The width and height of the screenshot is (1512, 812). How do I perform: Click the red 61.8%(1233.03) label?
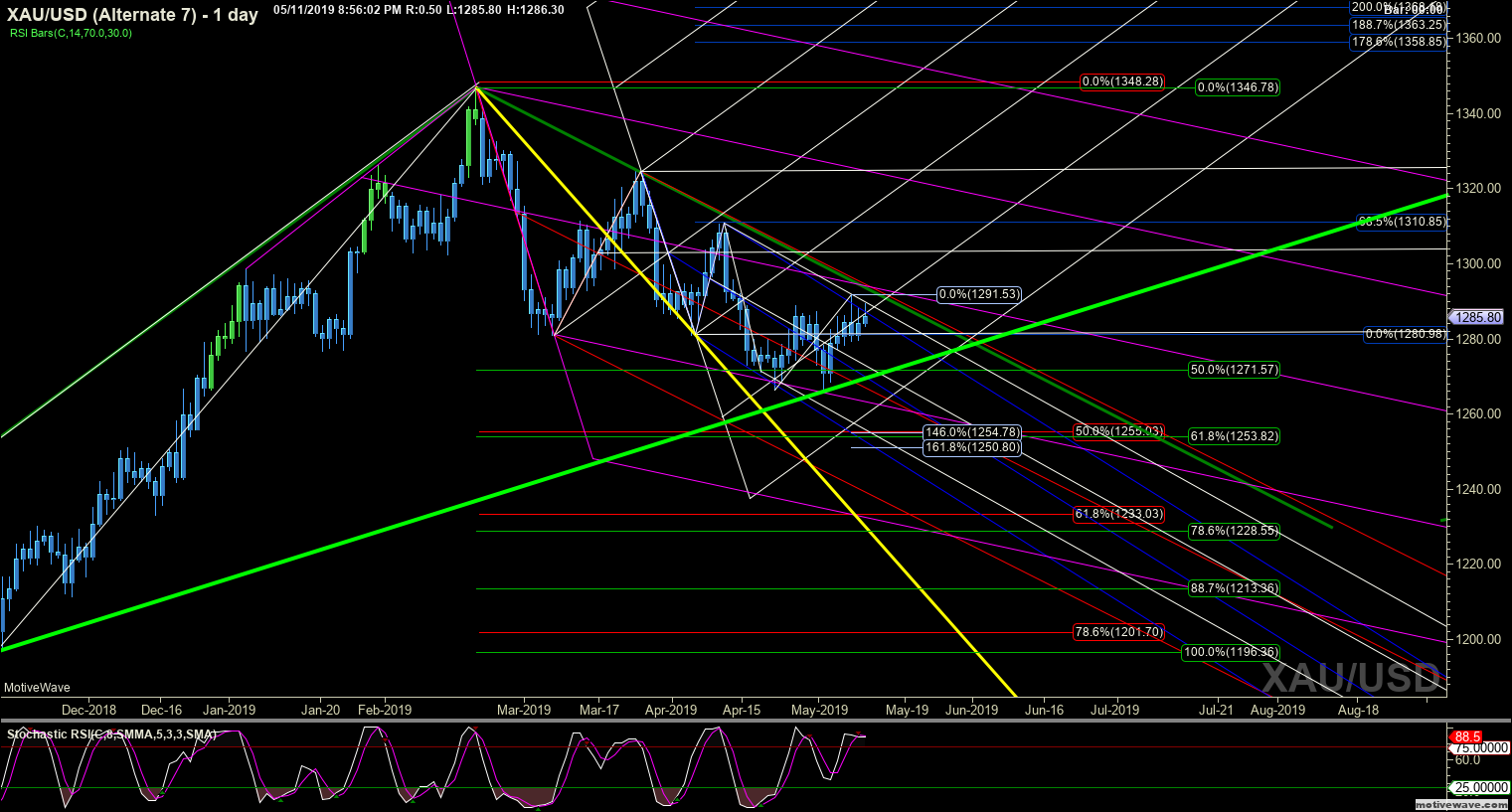(x=1118, y=515)
